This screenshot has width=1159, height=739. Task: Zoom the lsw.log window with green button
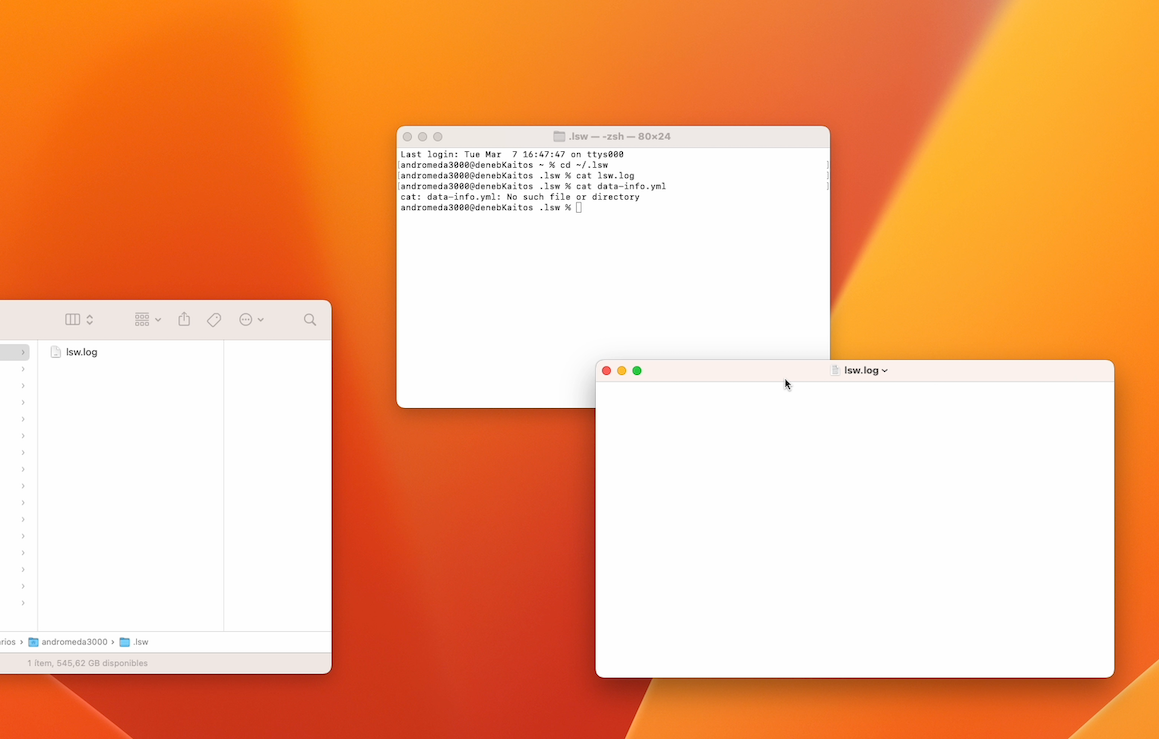(637, 370)
